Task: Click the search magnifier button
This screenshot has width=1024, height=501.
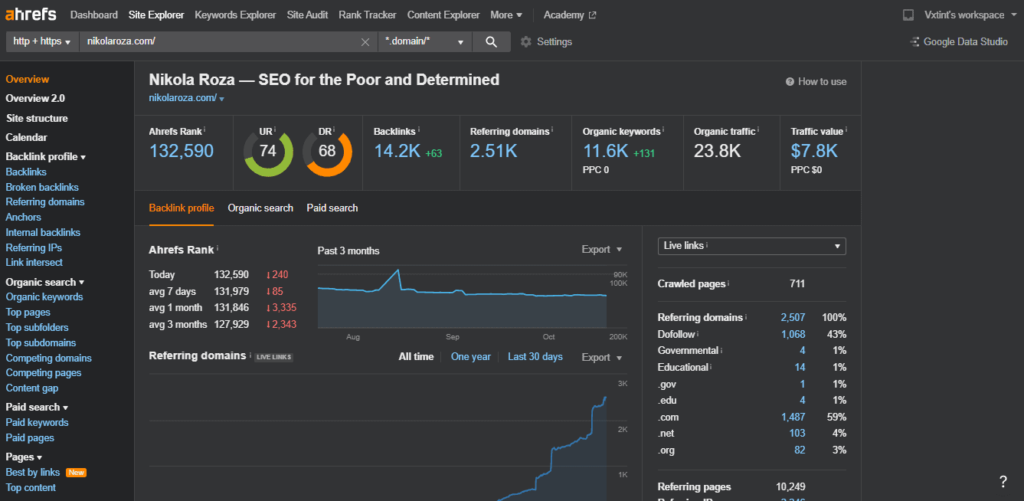Action: click(x=492, y=42)
